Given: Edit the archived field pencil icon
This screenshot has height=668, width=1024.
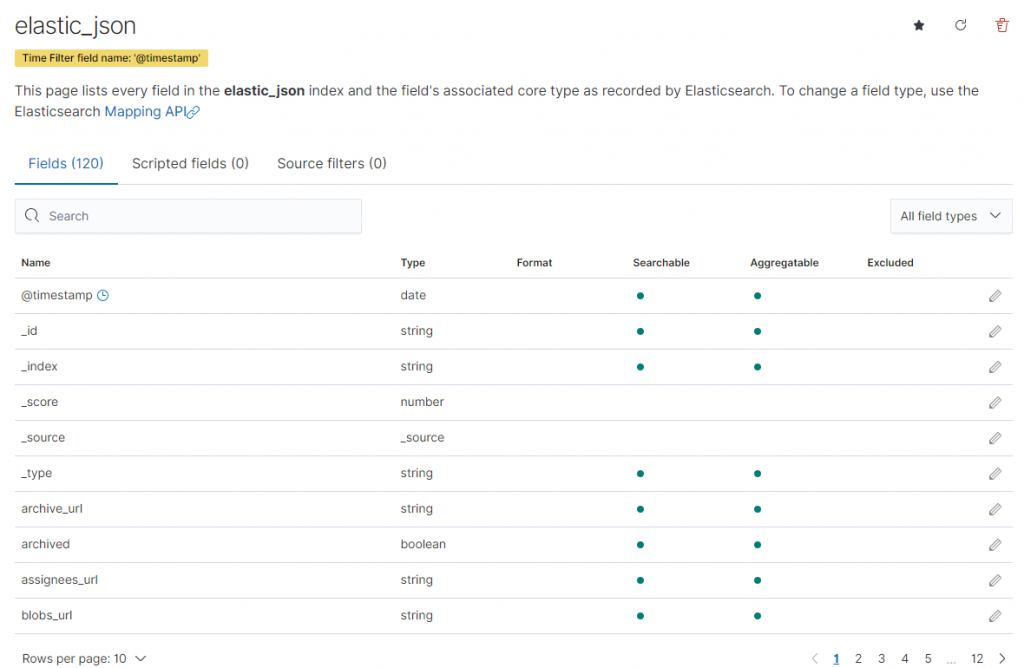Looking at the screenshot, I should point(995,545).
